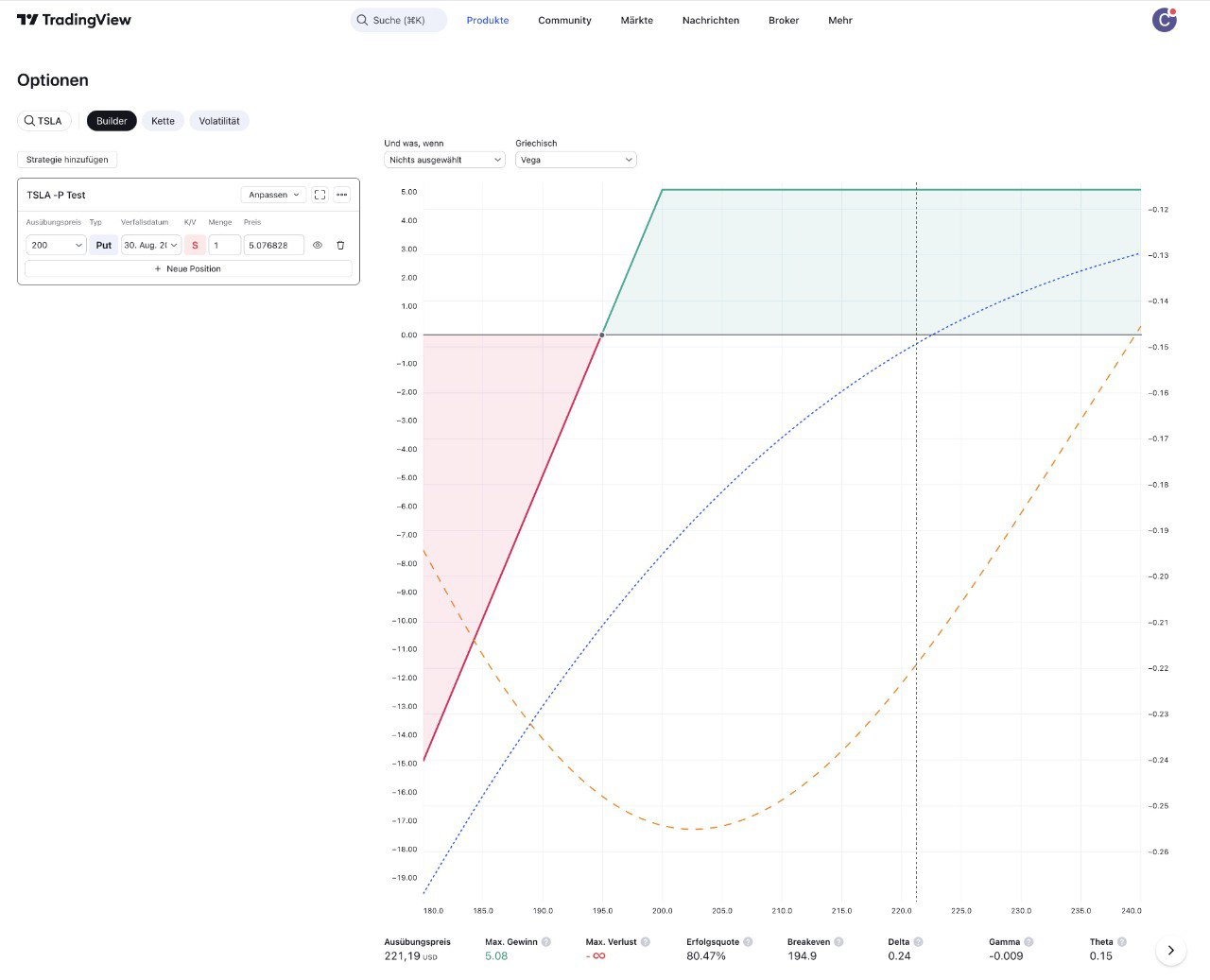Open the three-dots strategy menu
Image resolution: width=1210 pixels, height=980 pixels.
click(x=342, y=195)
